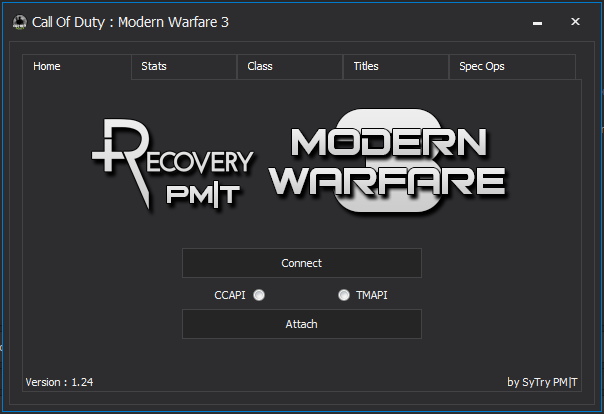Open the Home tab

coord(77,67)
